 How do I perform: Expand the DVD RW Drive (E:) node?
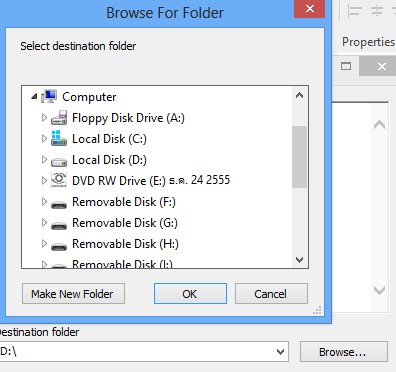(44, 180)
